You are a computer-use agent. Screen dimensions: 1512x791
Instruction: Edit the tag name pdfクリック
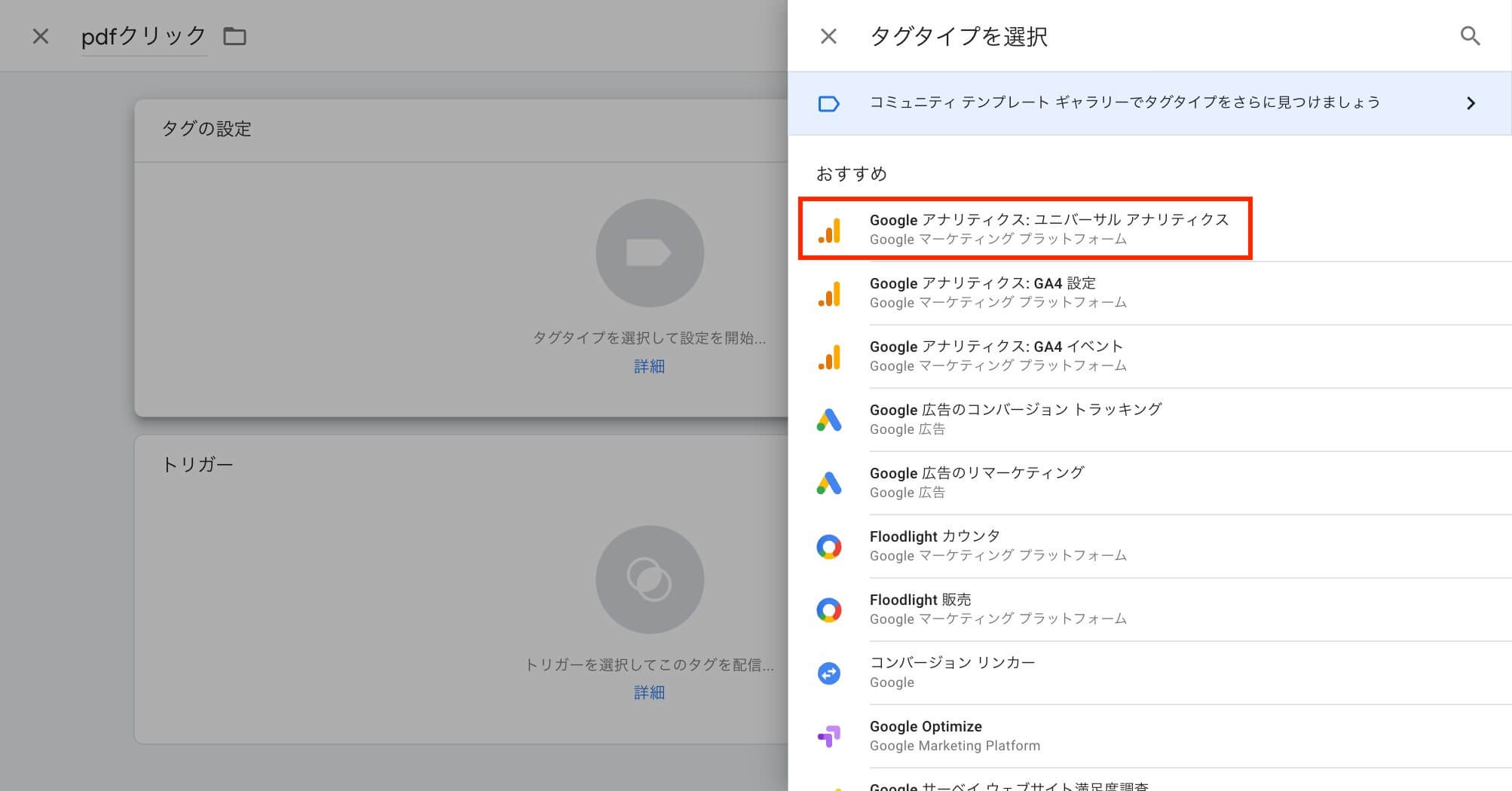click(143, 36)
